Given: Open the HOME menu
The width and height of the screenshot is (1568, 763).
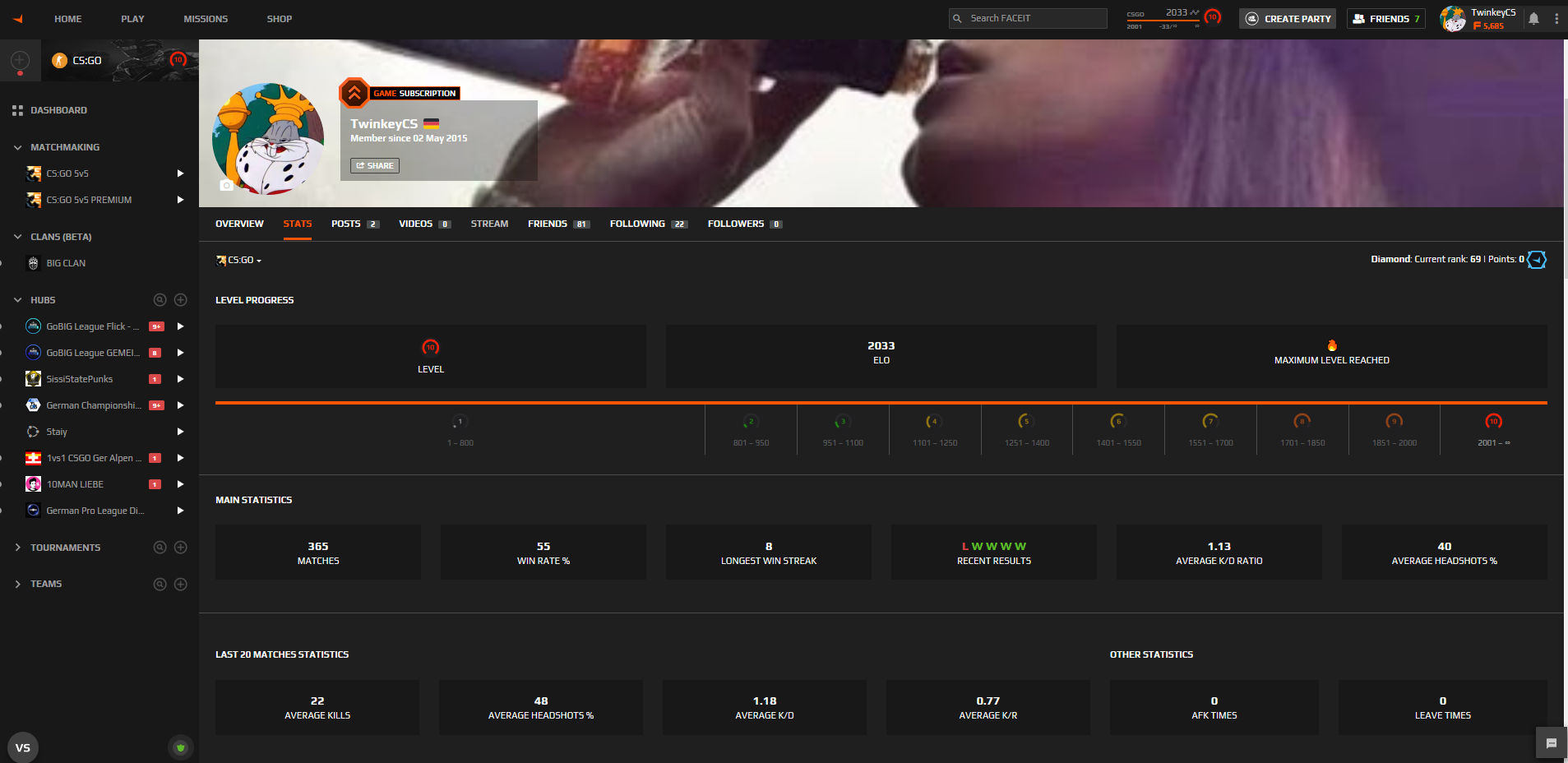Looking at the screenshot, I should coord(68,19).
